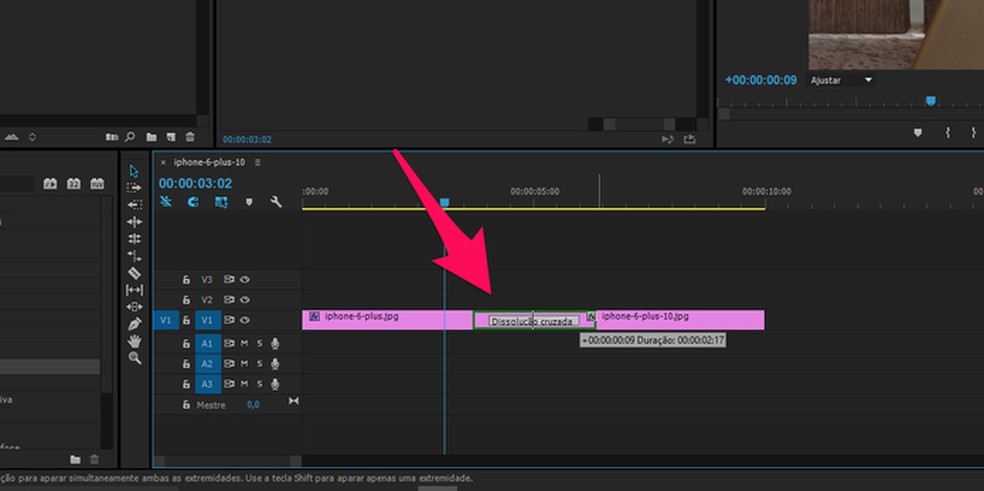Select the Ripple Edit tool

[134, 222]
